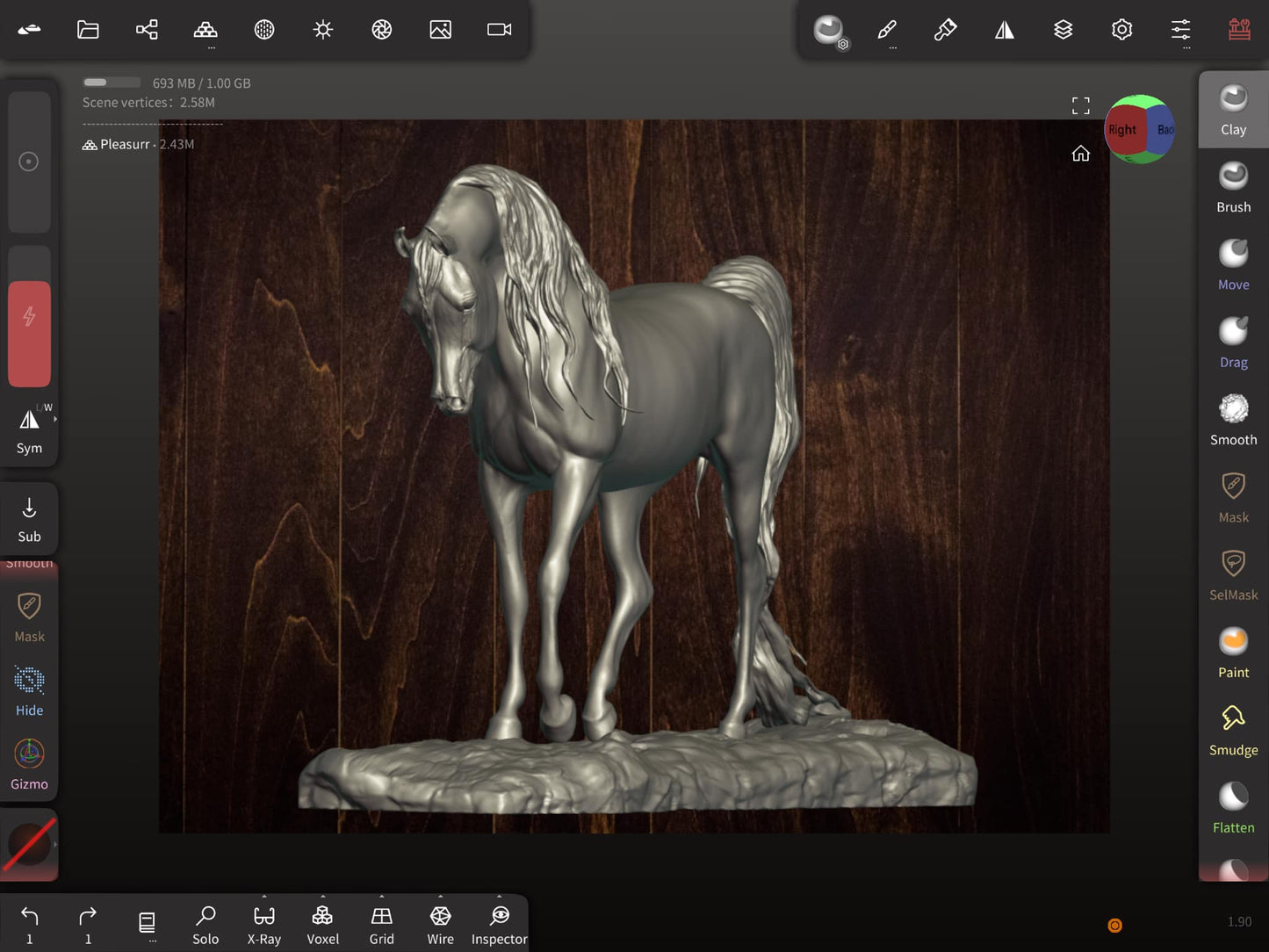Viewport: 1269px width, 952px height.
Task: Toggle Grid display
Action: (x=382, y=926)
